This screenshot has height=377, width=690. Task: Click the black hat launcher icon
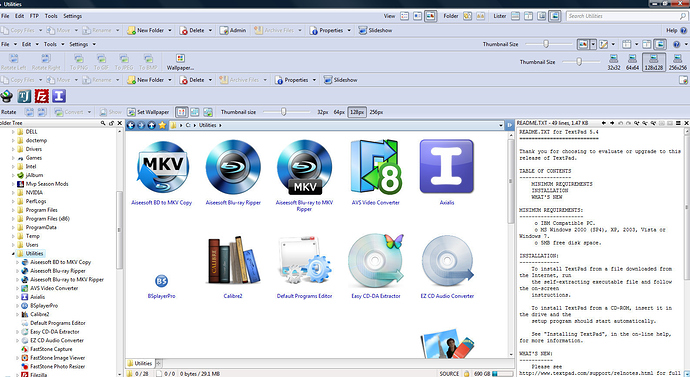[x=7, y=96]
